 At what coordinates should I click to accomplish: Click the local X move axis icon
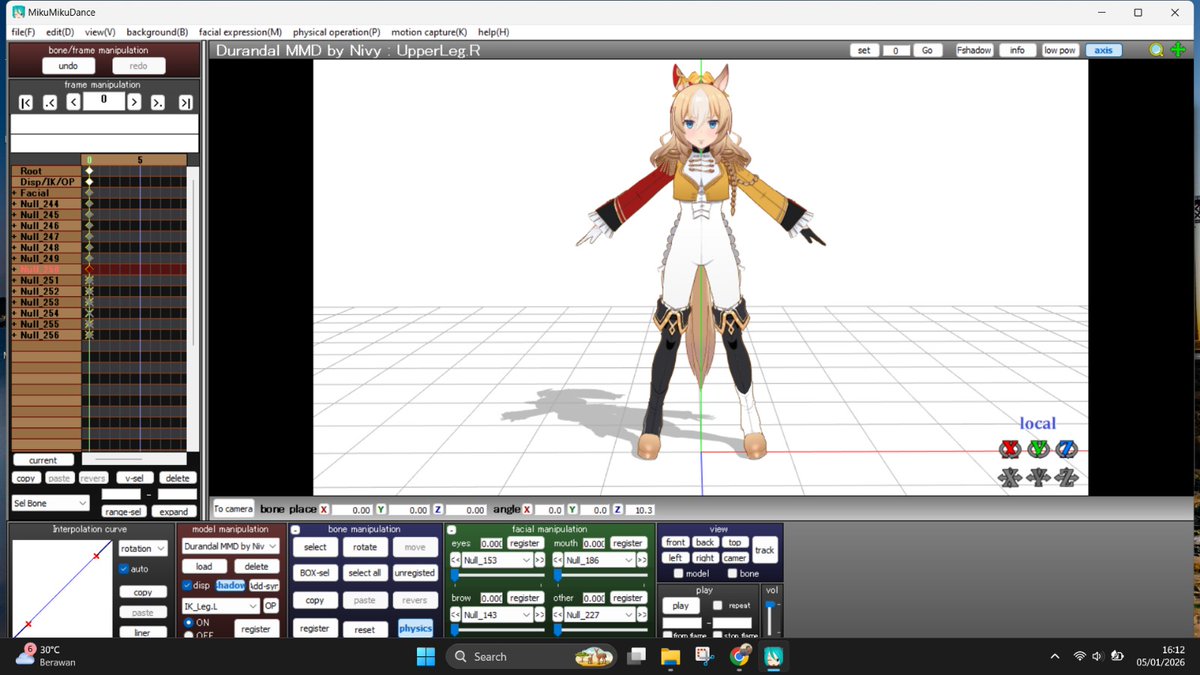click(1010, 477)
